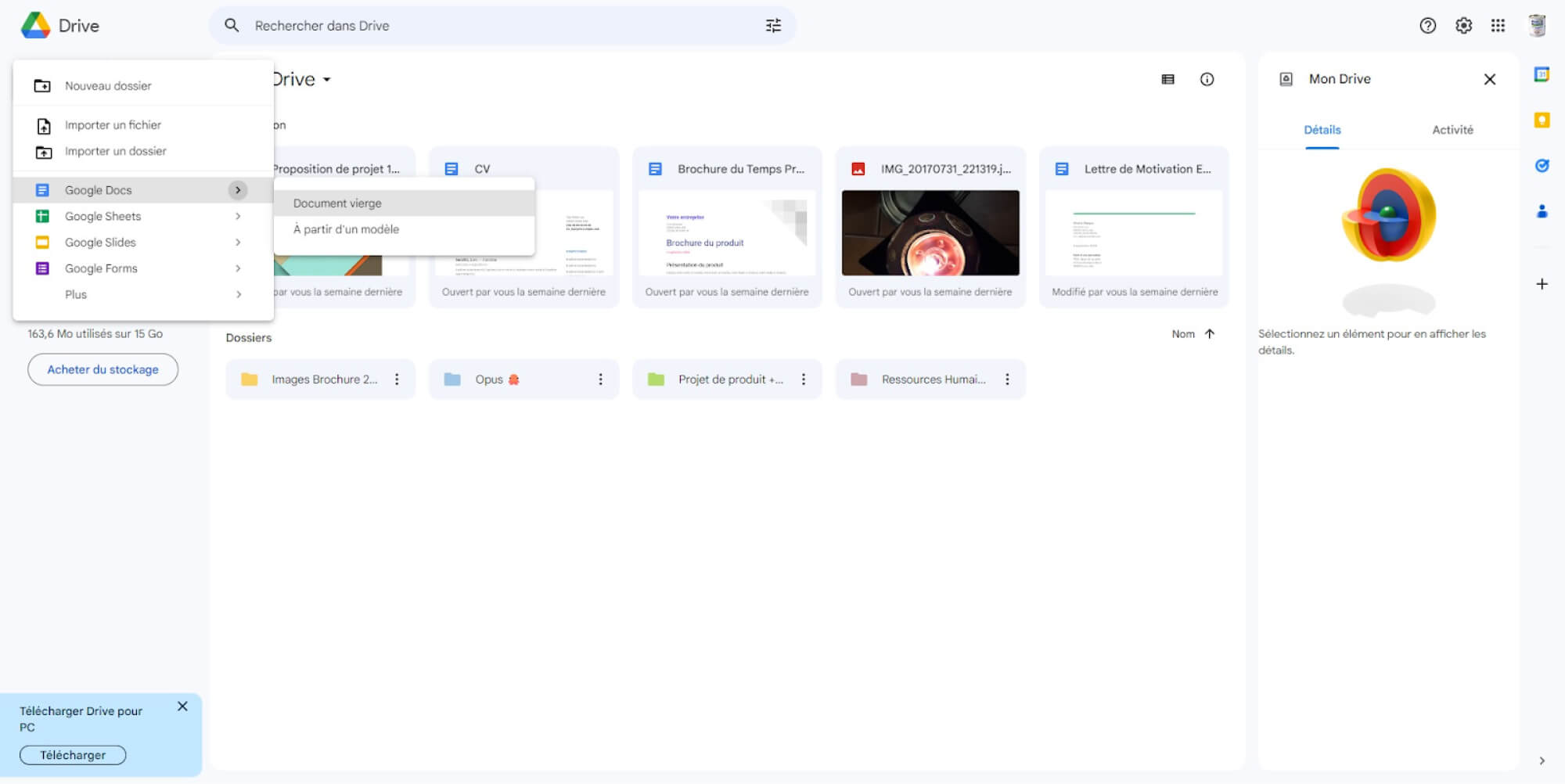Open Google Docs from the Nouveau menu
This screenshot has width=1565, height=784.
click(x=99, y=189)
